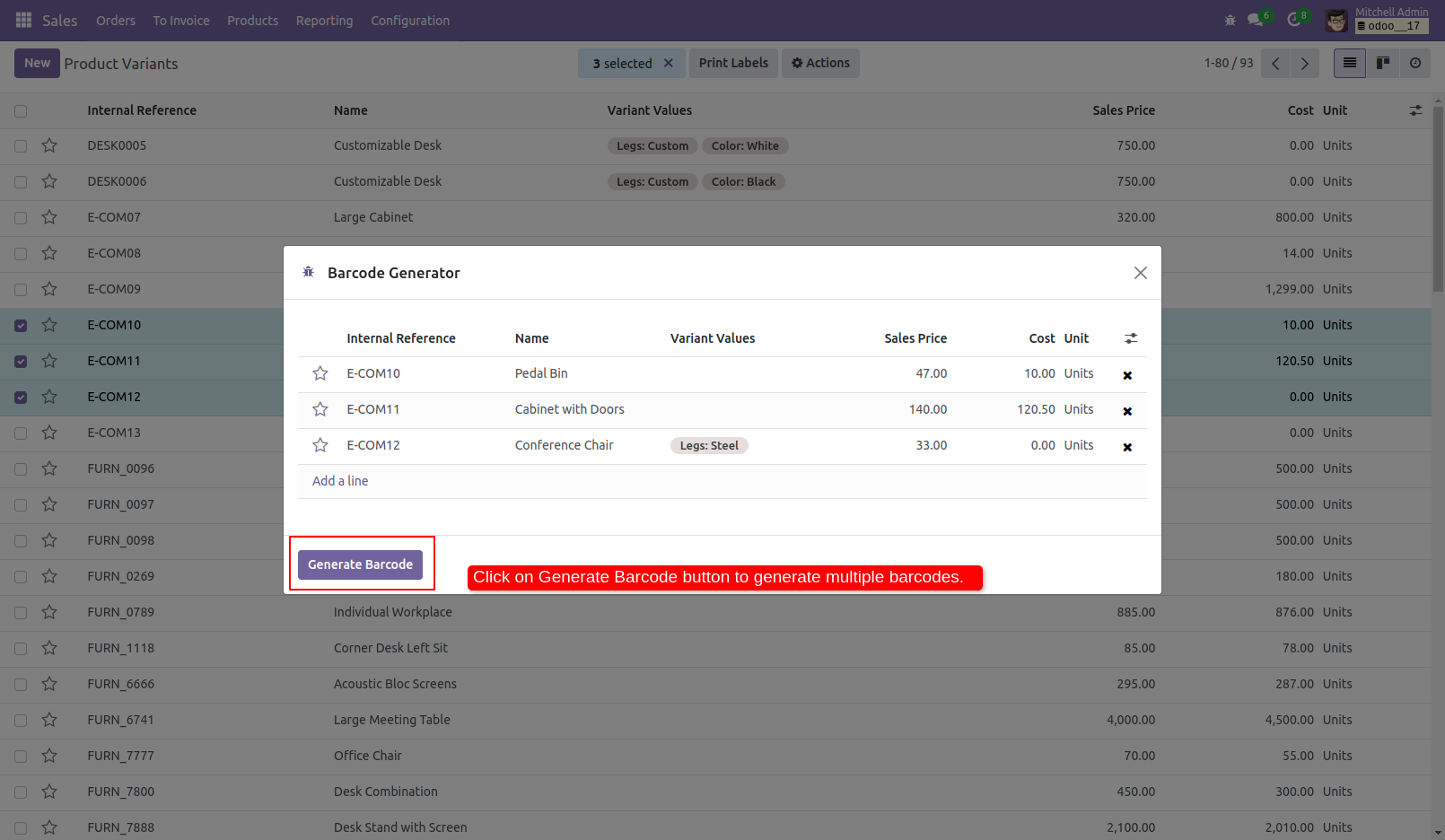Screen dimensions: 1445x840
Task: Open the activities clock icon
Action: [x=1293, y=20]
